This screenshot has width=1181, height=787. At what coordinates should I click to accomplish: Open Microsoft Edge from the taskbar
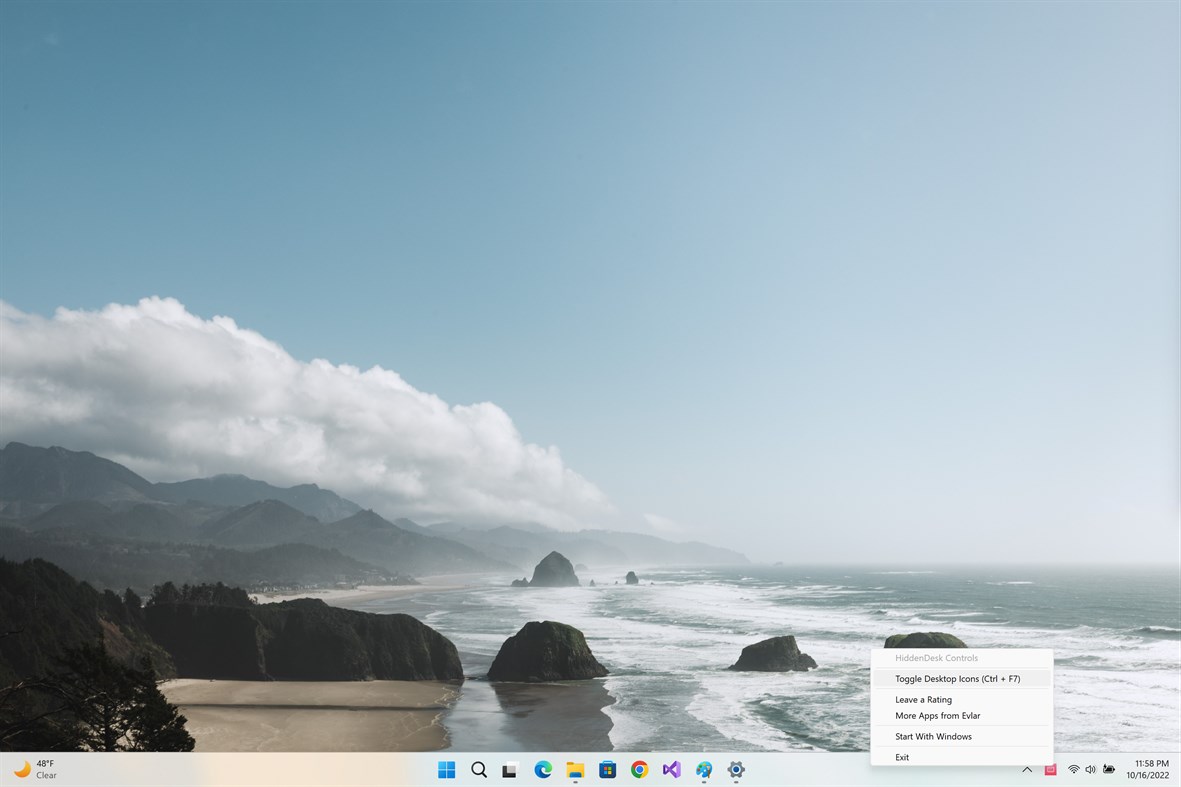pyautogui.click(x=543, y=770)
